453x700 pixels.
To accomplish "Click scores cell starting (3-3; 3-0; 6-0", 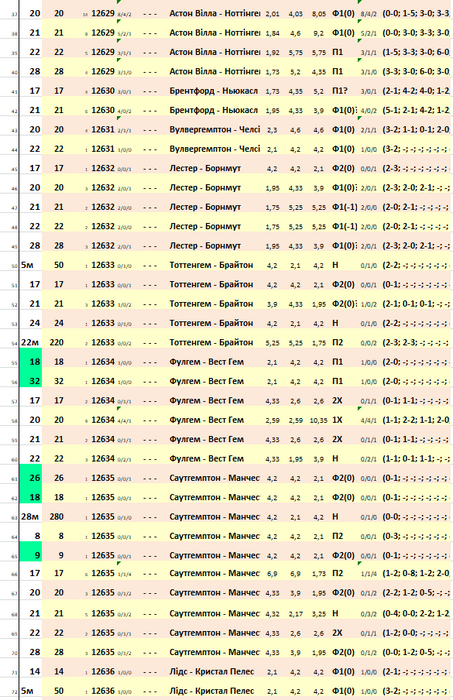I will point(416,71).
